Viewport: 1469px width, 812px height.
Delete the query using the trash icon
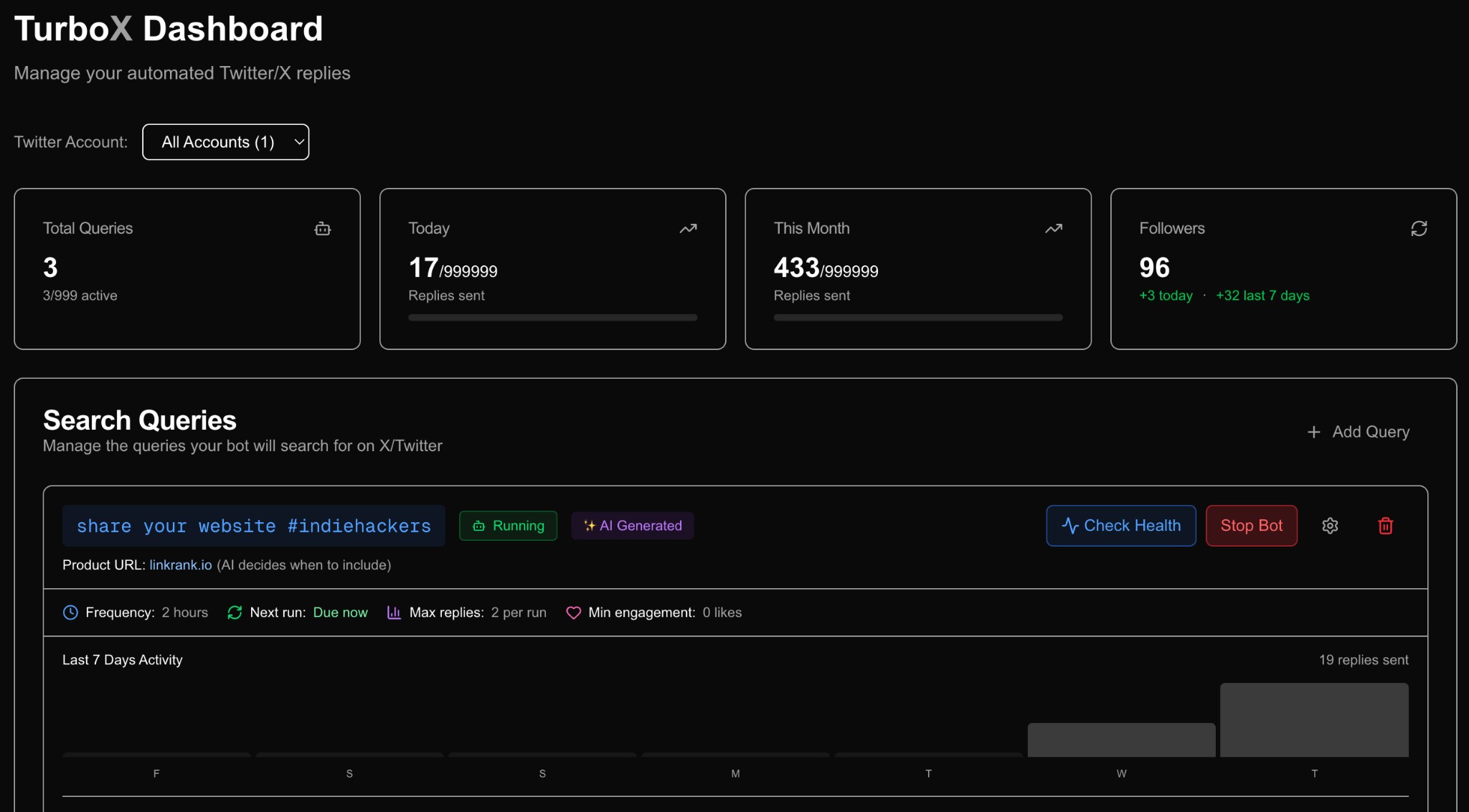pos(1385,526)
